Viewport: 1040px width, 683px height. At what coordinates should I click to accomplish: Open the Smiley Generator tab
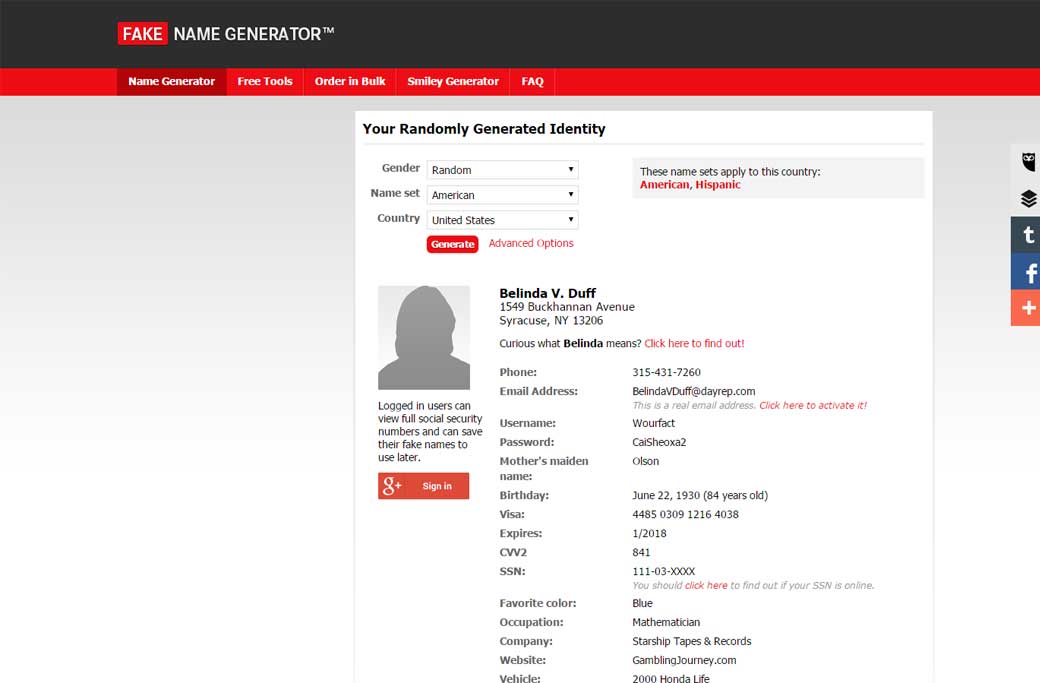click(453, 82)
